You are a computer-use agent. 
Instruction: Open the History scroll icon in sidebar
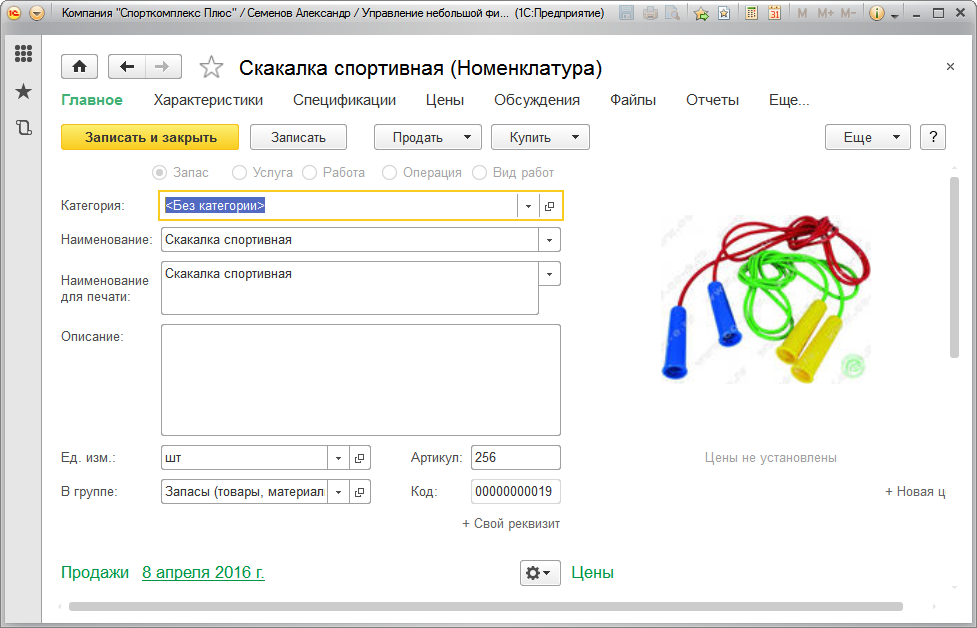(23, 127)
